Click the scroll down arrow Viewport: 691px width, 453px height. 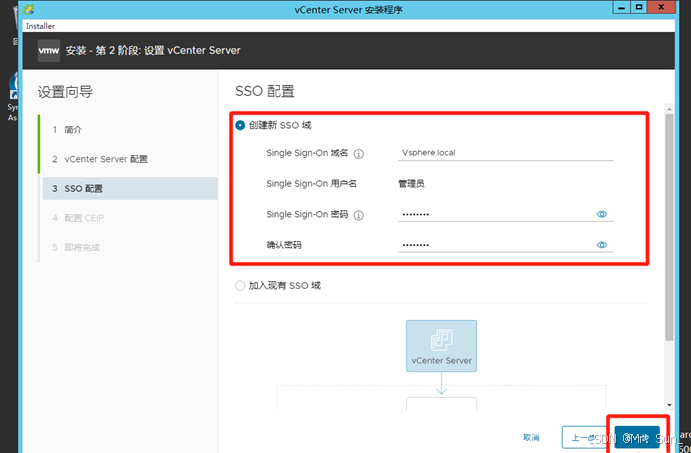(x=669, y=405)
